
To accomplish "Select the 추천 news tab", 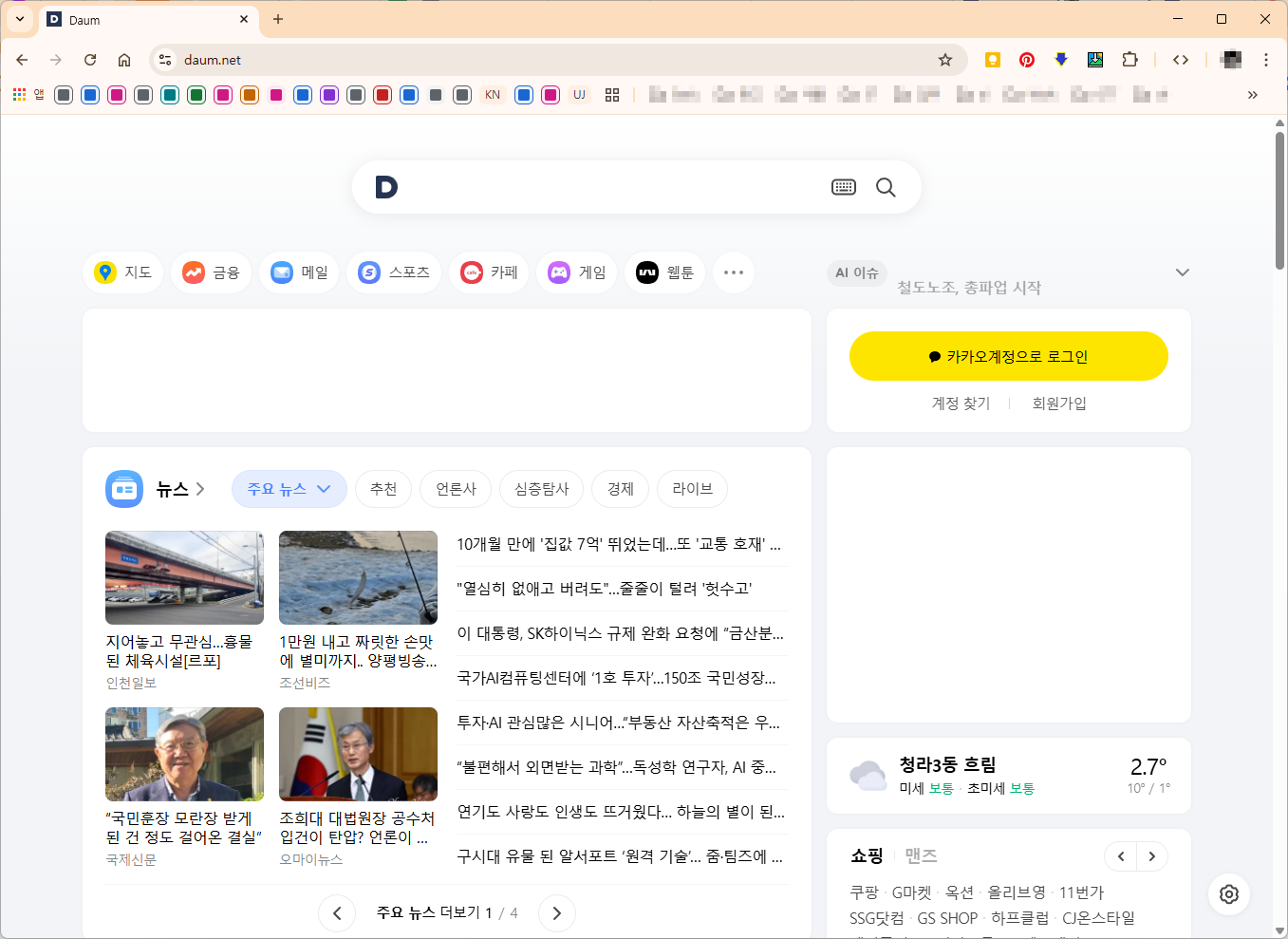I will point(384,489).
